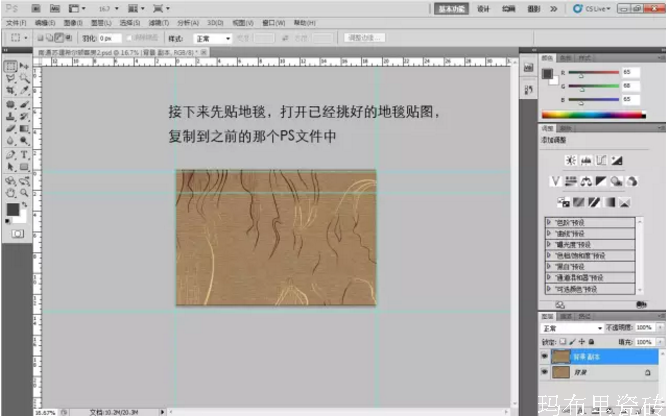The width and height of the screenshot is (666, 417).
Task: Select the Quick Selection tool
Action: pos(24,78)
